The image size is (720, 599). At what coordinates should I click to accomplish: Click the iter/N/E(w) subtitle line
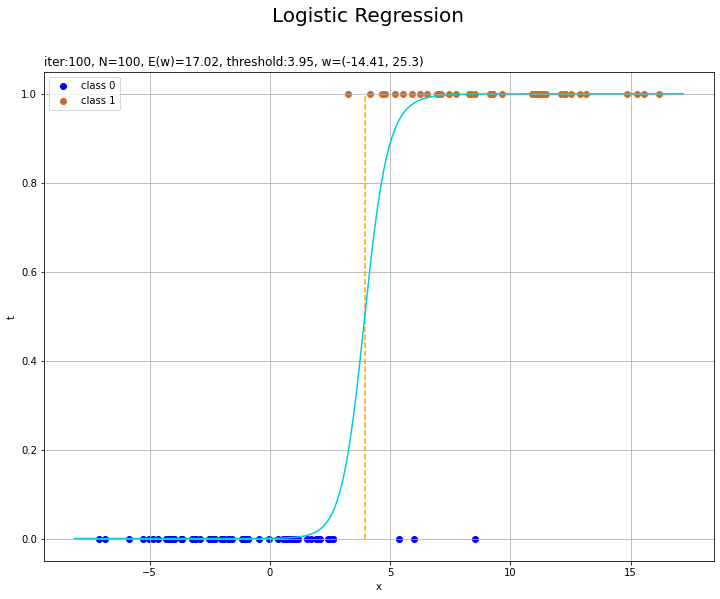pyautogui.click(x=234, y=62)
